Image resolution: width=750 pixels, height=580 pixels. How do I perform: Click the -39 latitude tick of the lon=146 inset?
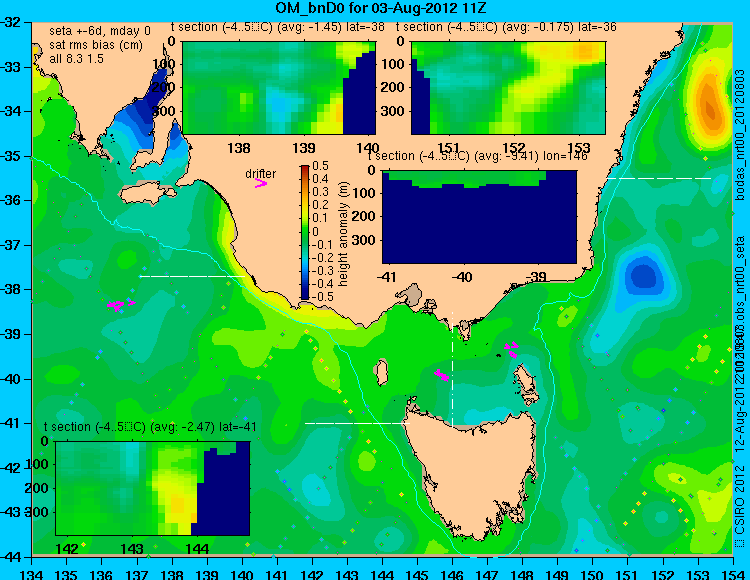tap(536, 276)
